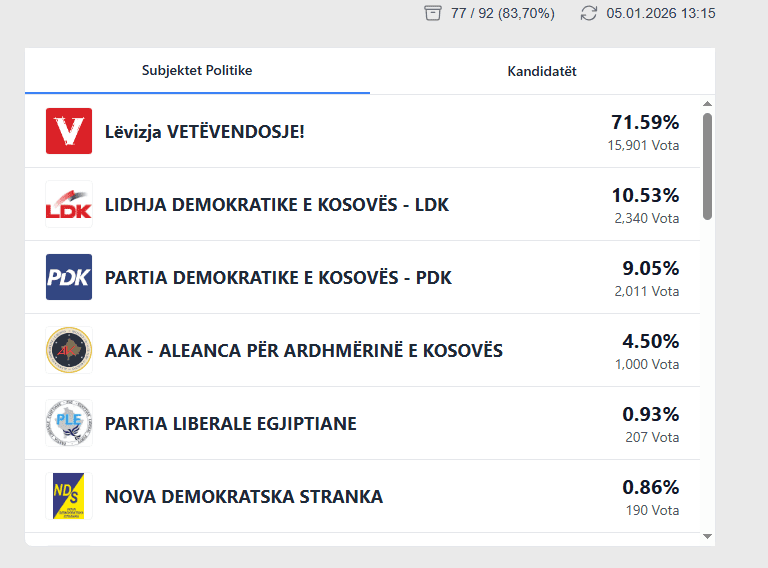Click the ballot box counted-stations icon

pyautogui.click(x=432, y=13)
